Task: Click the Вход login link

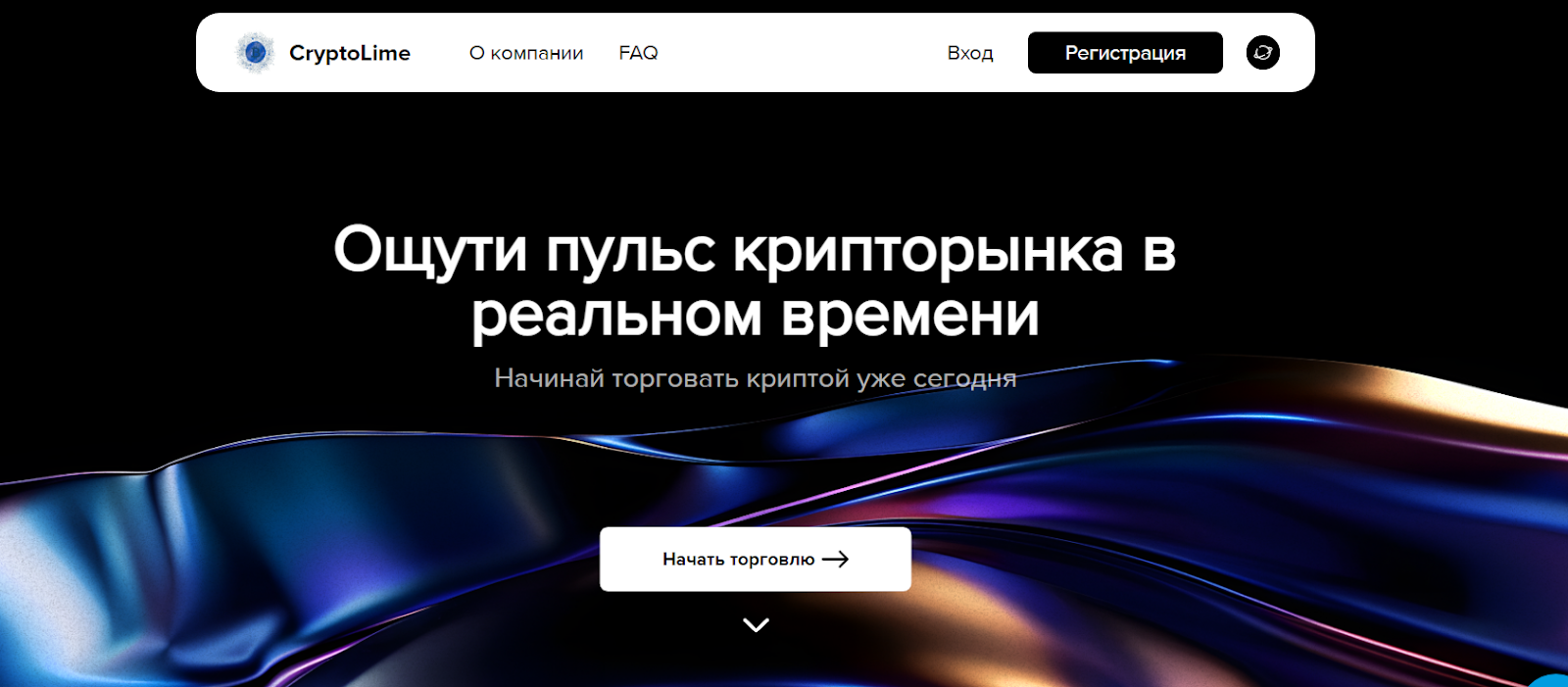Action: pos(970,53)
